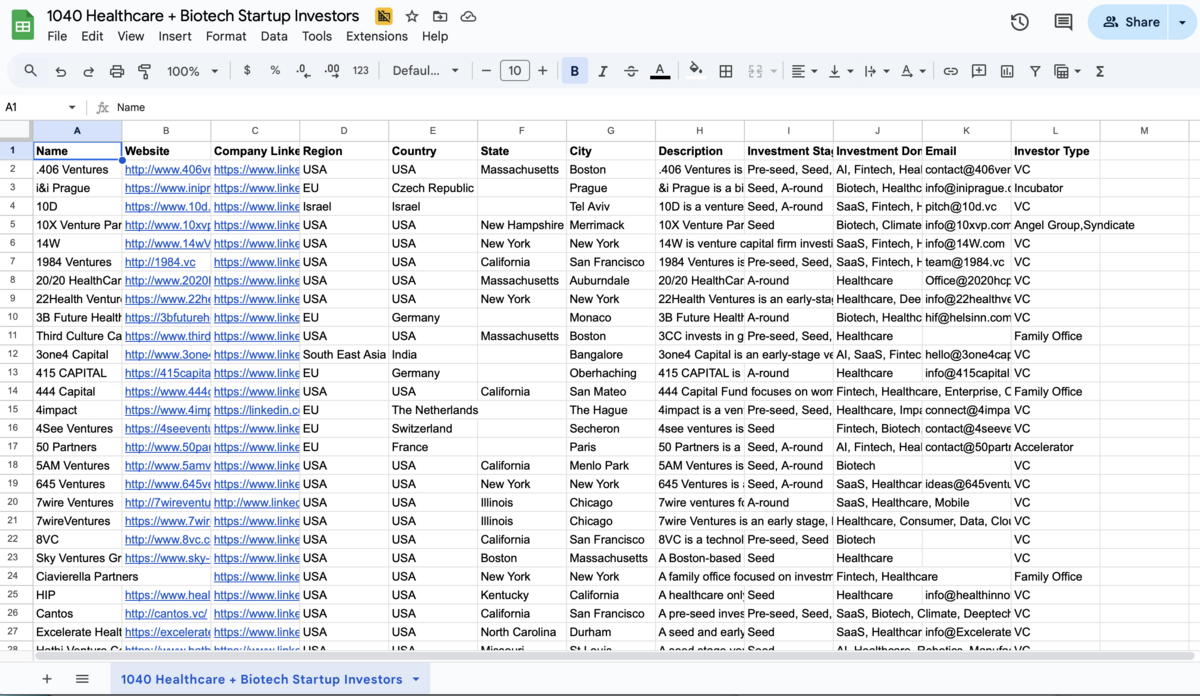Open the text color picker
1200x696 pixels.
click(x=660, y=71)
